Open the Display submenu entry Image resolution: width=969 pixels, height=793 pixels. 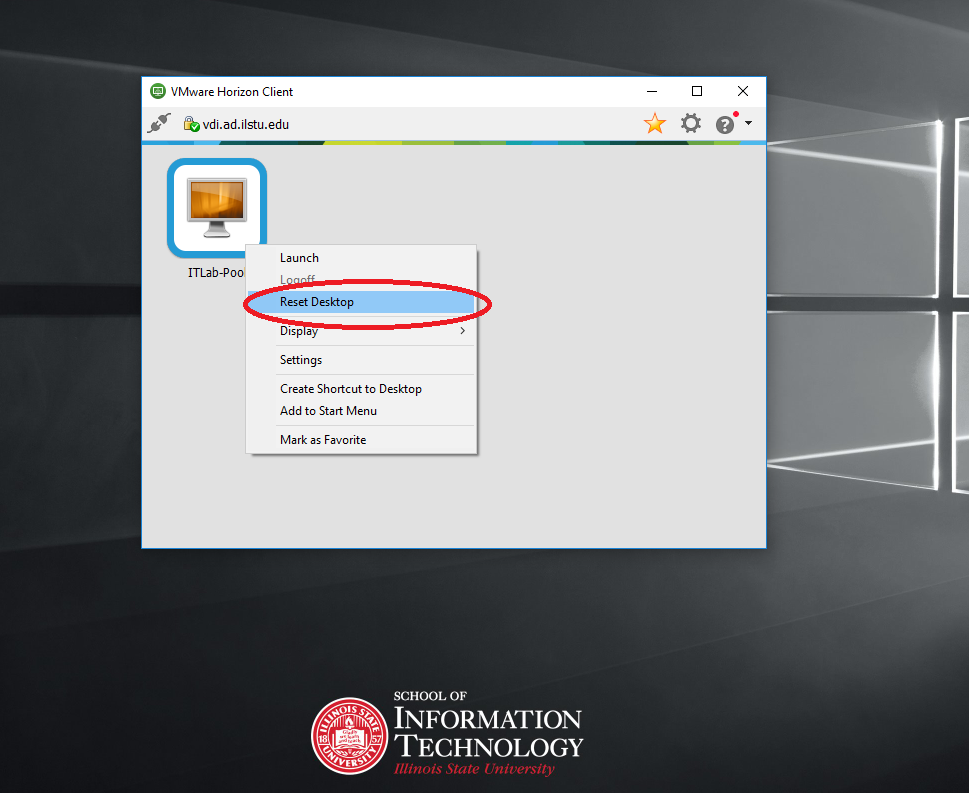coord(361,331)
